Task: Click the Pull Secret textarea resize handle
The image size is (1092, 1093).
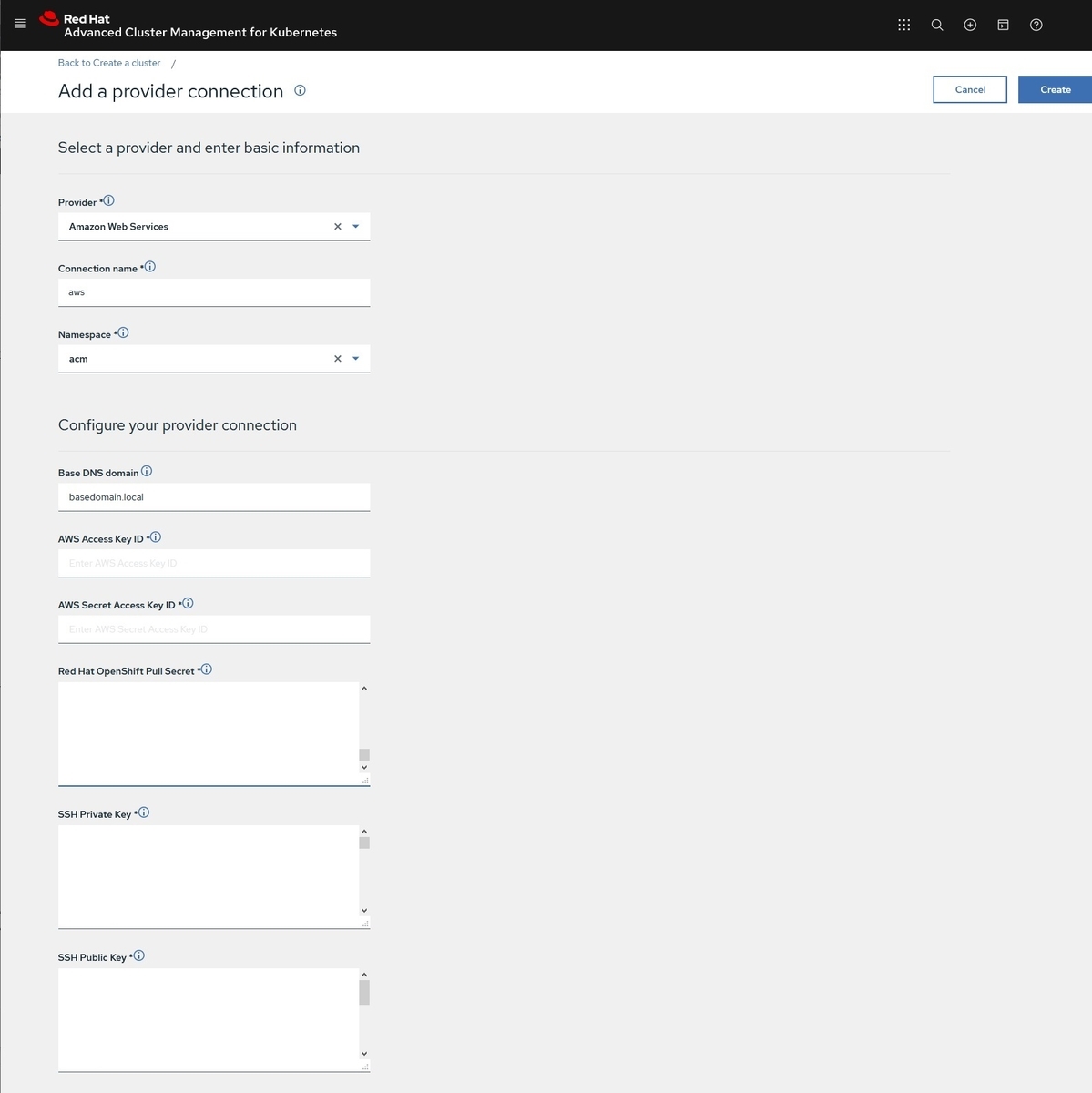Action: 365,781
